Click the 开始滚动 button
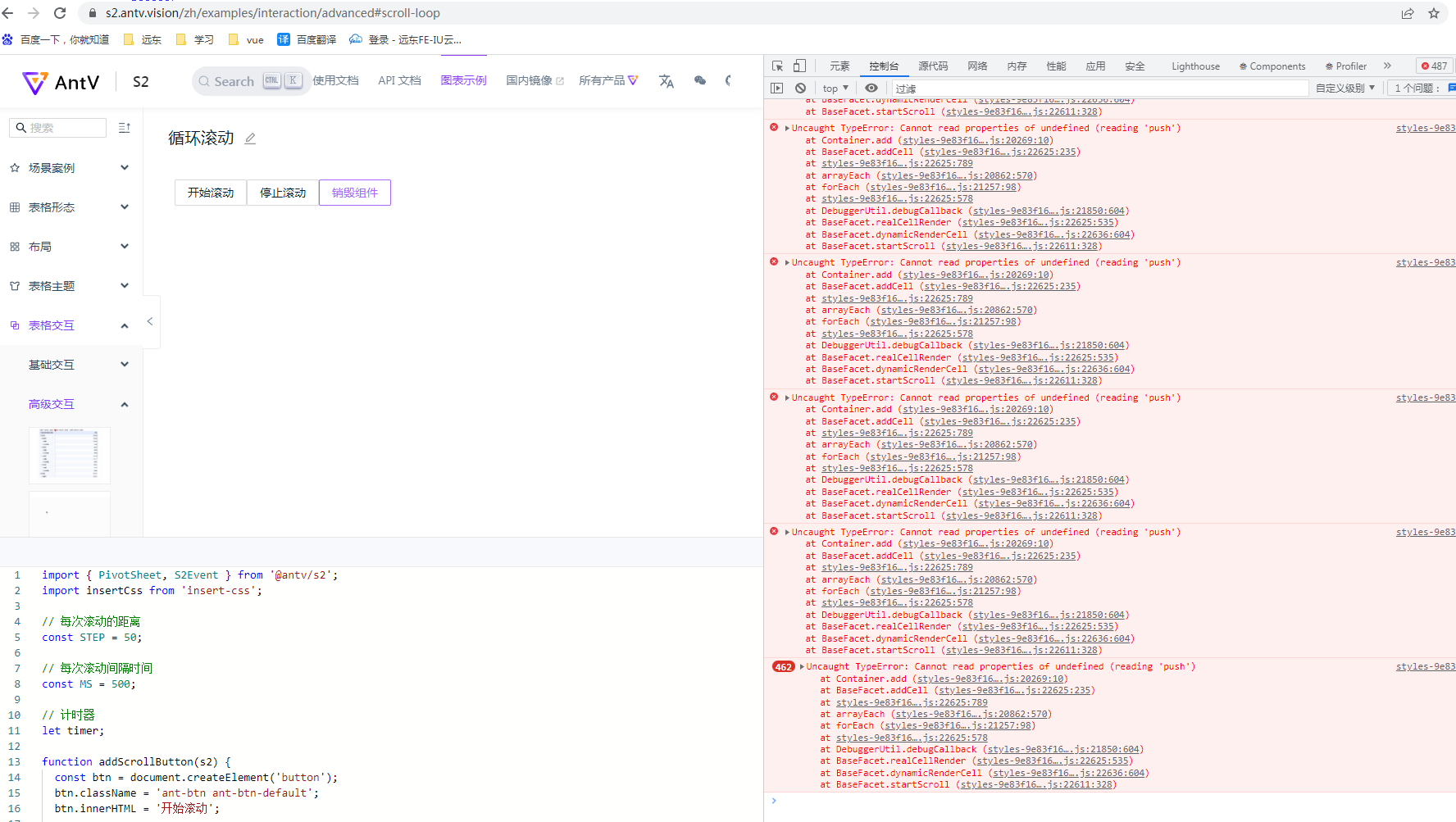1456x822 pixels. pyautogui.click(x=211, y=193)
